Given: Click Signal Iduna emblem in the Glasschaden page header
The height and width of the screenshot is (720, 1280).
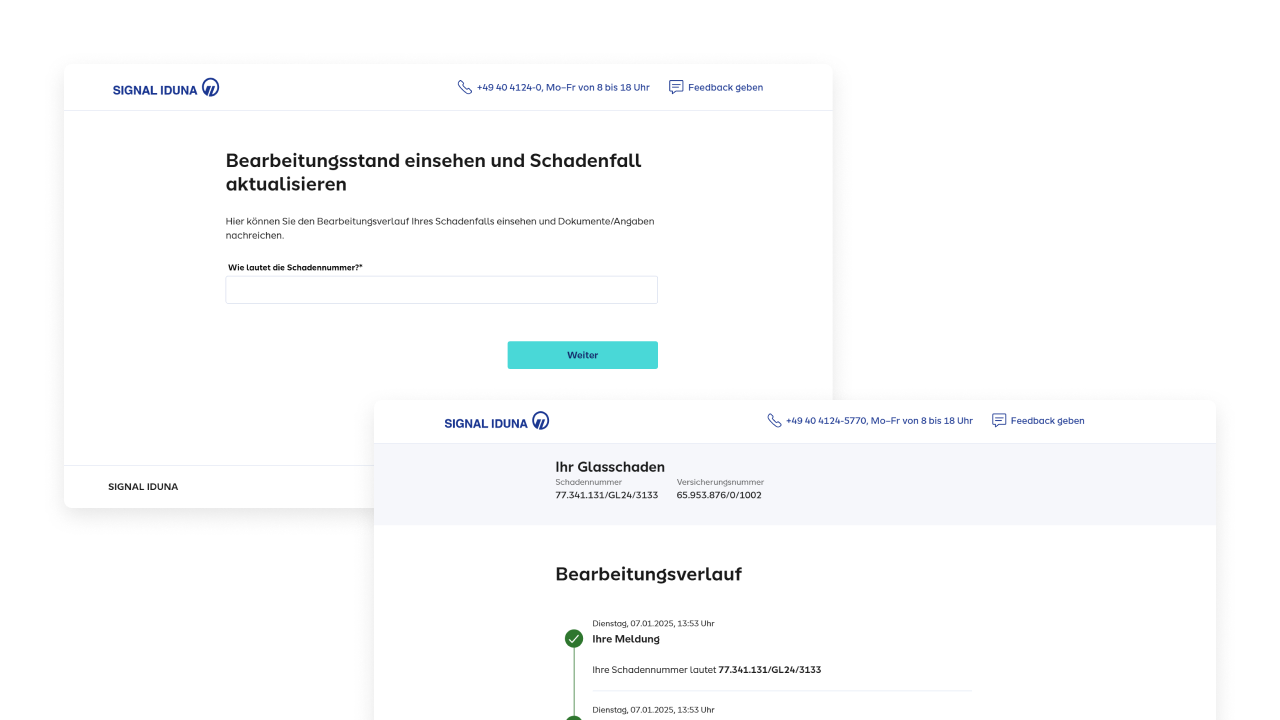Looking at the screenshot, I should coord(540,421).
